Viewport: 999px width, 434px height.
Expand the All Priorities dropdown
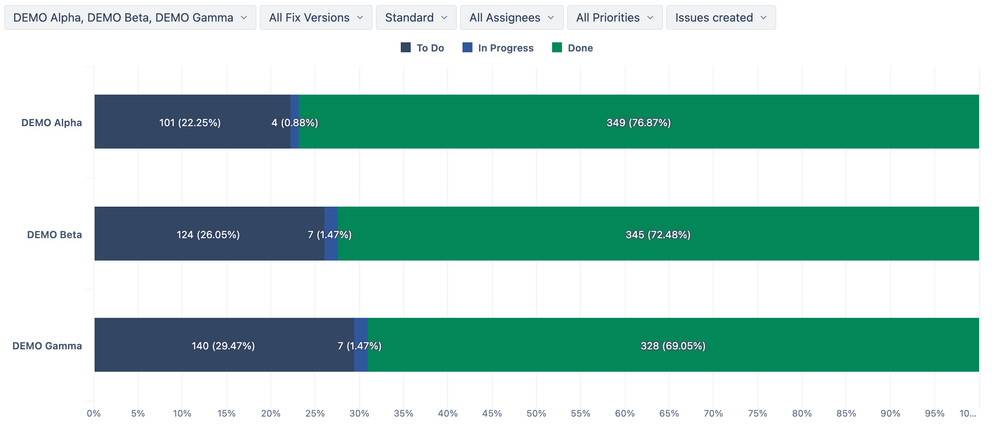615,18
